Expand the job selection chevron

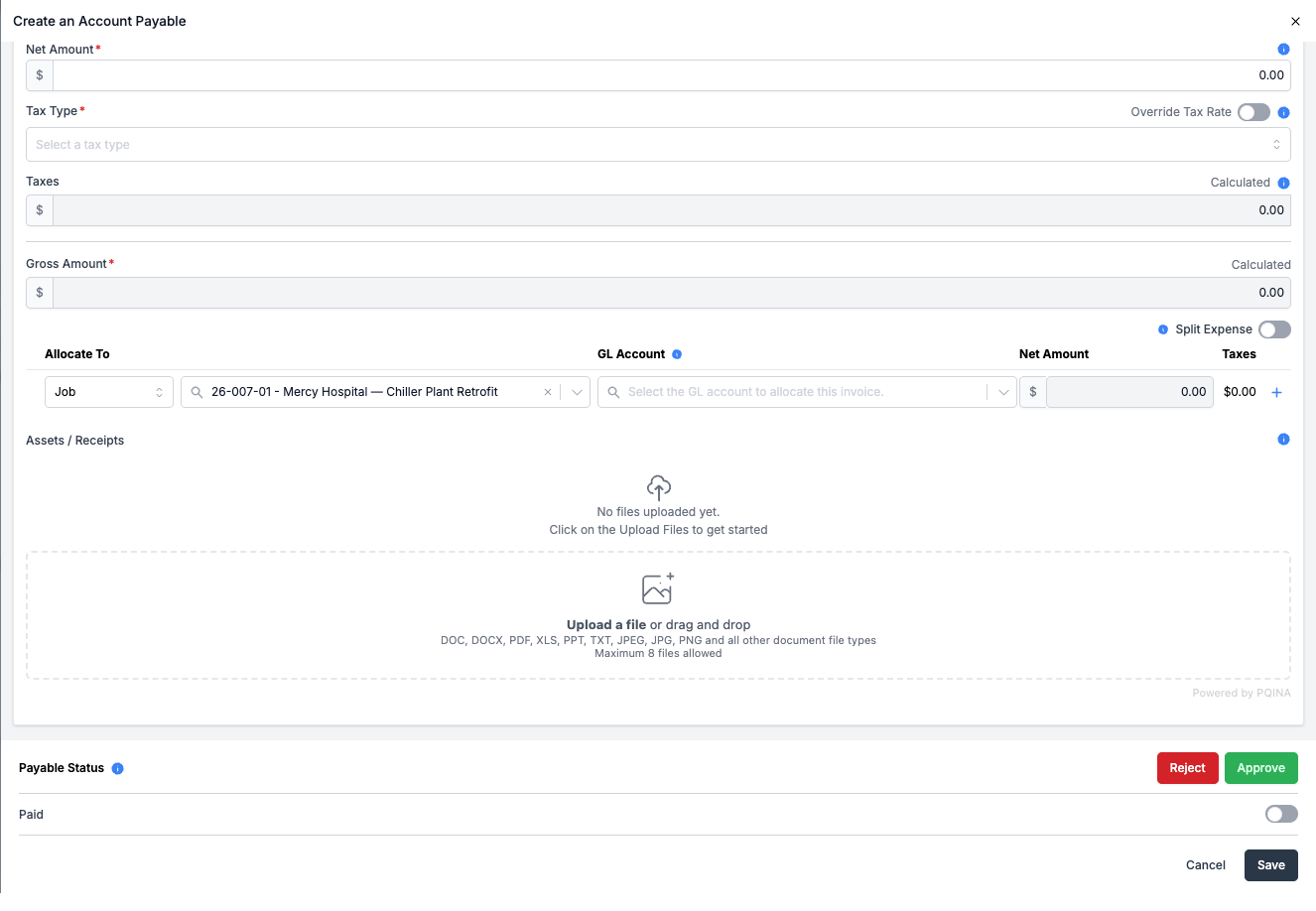point(577,392)
